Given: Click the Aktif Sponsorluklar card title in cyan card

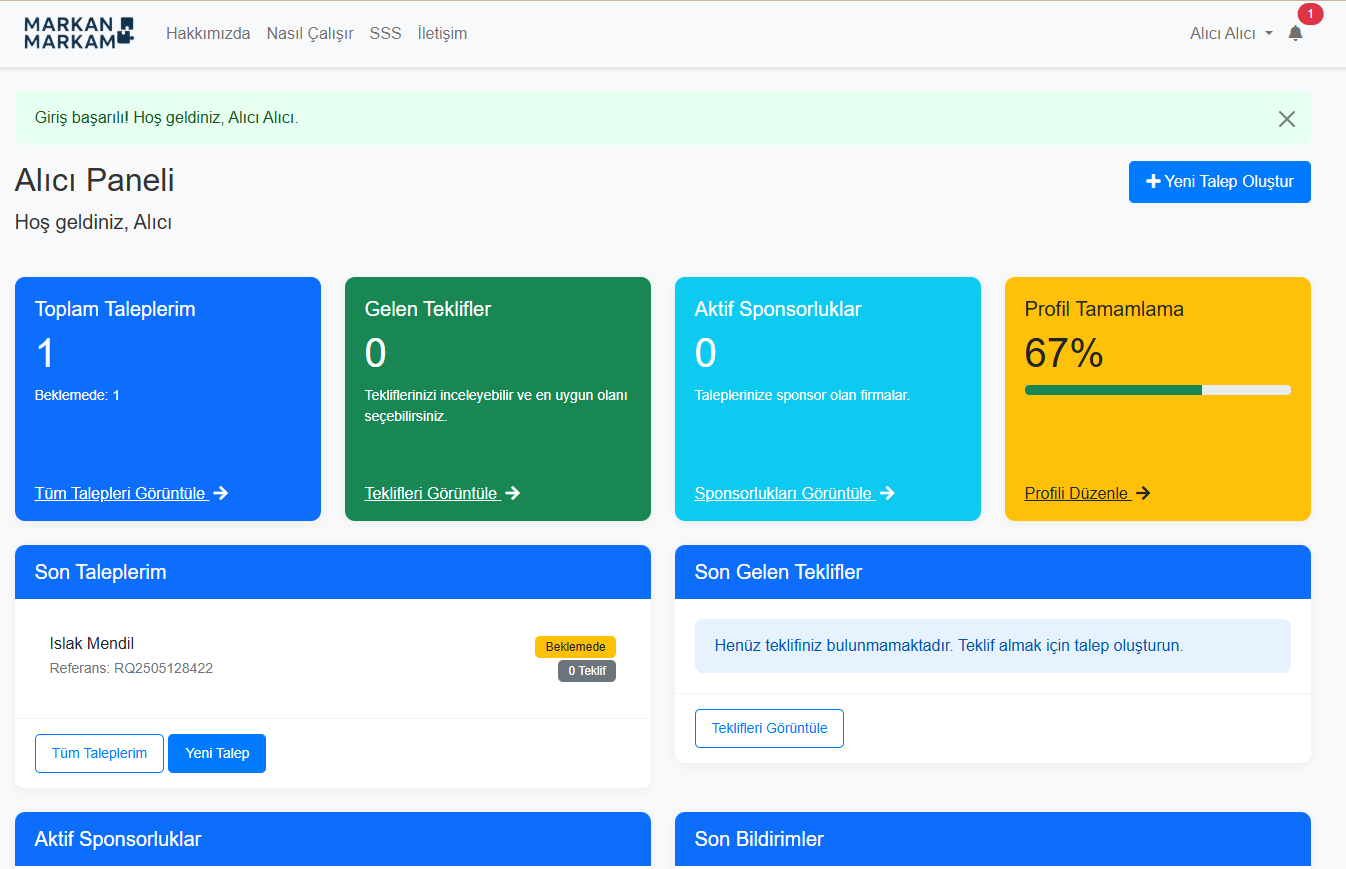Looking at the screenshot, I should 778,309.
